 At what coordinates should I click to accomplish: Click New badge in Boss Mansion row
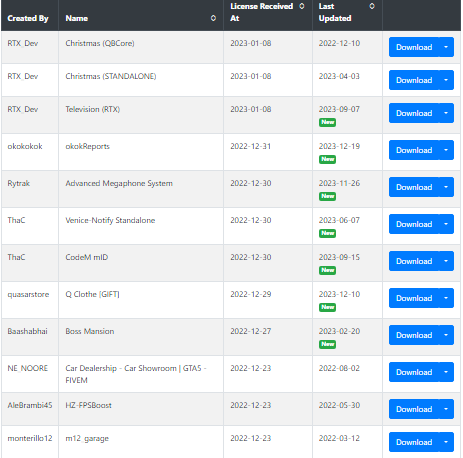coord(327,344)
